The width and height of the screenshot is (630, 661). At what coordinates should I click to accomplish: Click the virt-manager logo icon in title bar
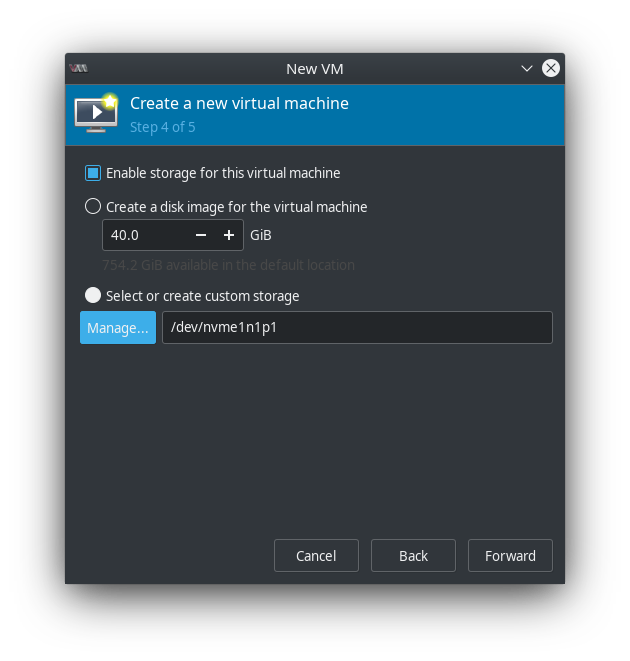[x=78, y=68]
